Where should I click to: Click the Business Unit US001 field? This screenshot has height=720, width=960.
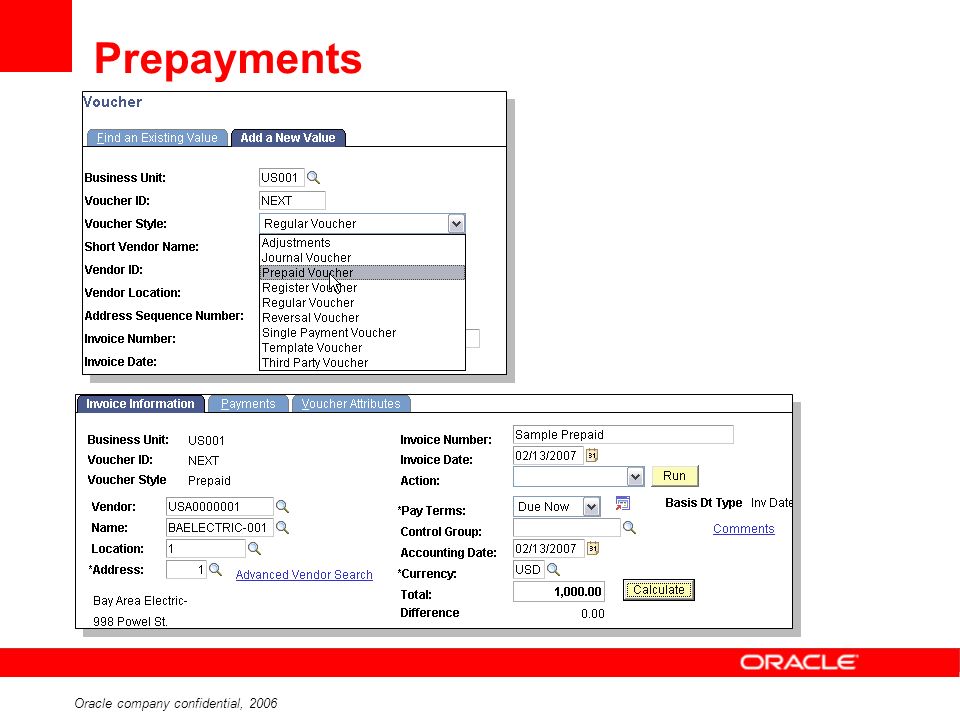click(282, 178)
